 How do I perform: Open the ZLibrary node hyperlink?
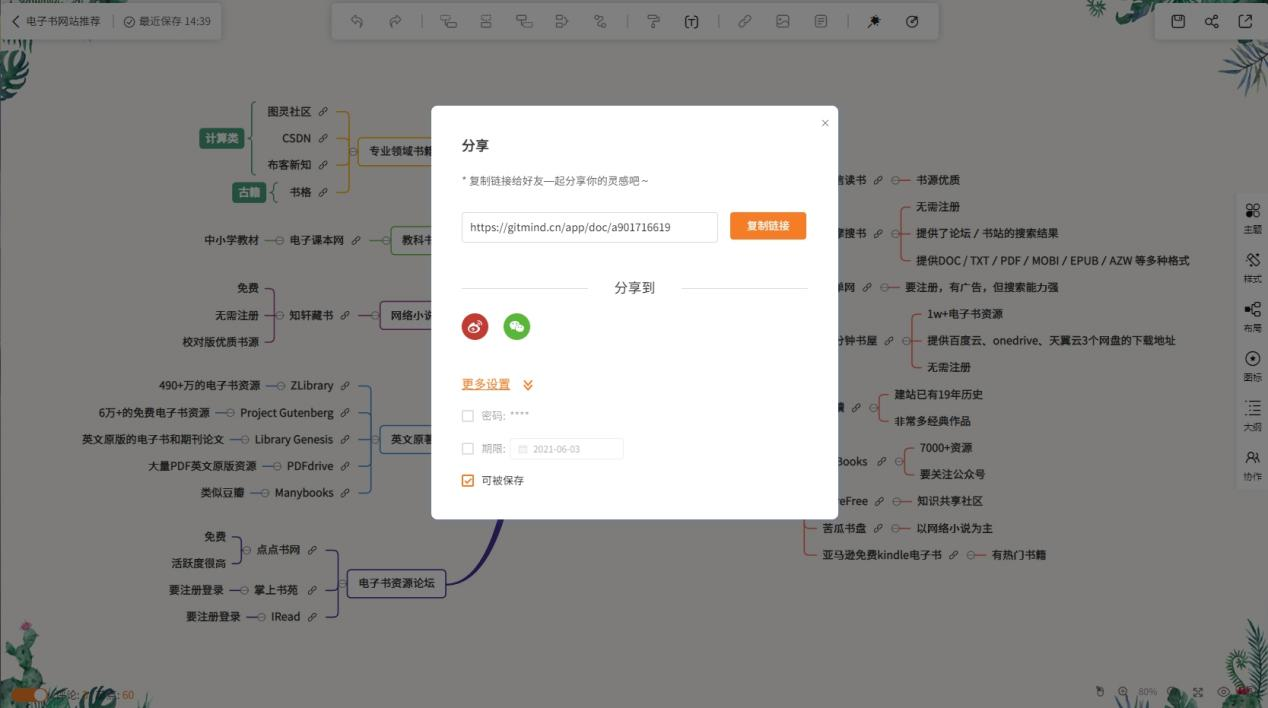[x=346, y=385]
